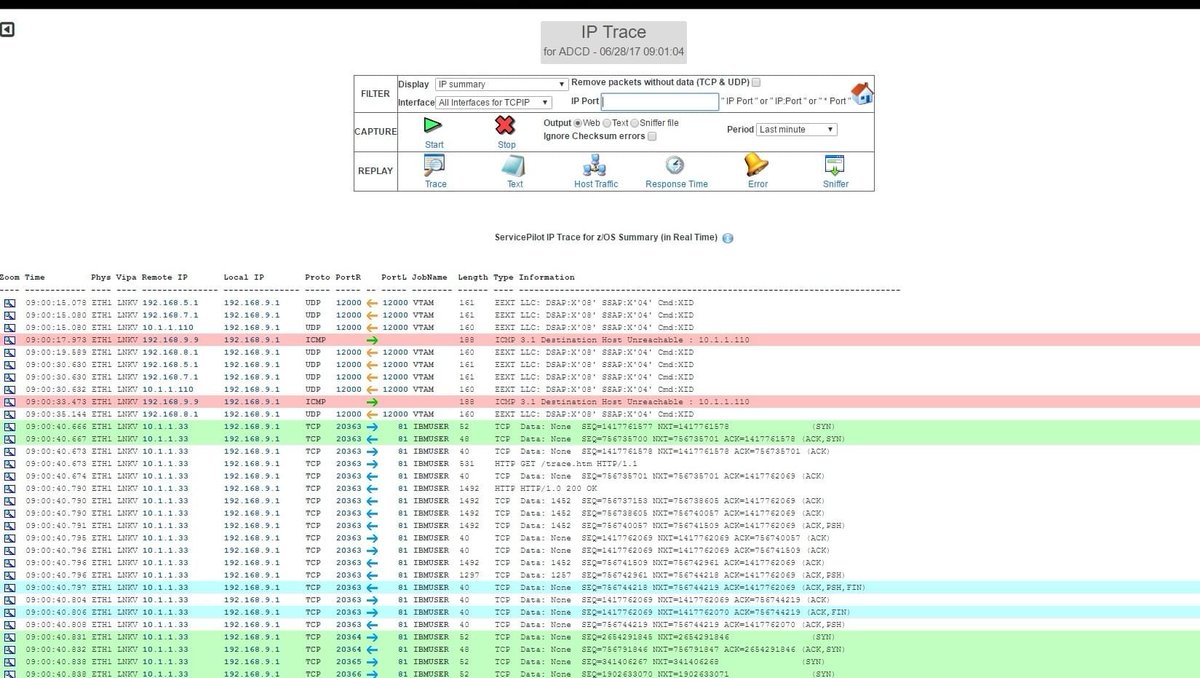Screen dimensions: 1200x678
Task: Click the 'Proto' column header
Action: 317,277
